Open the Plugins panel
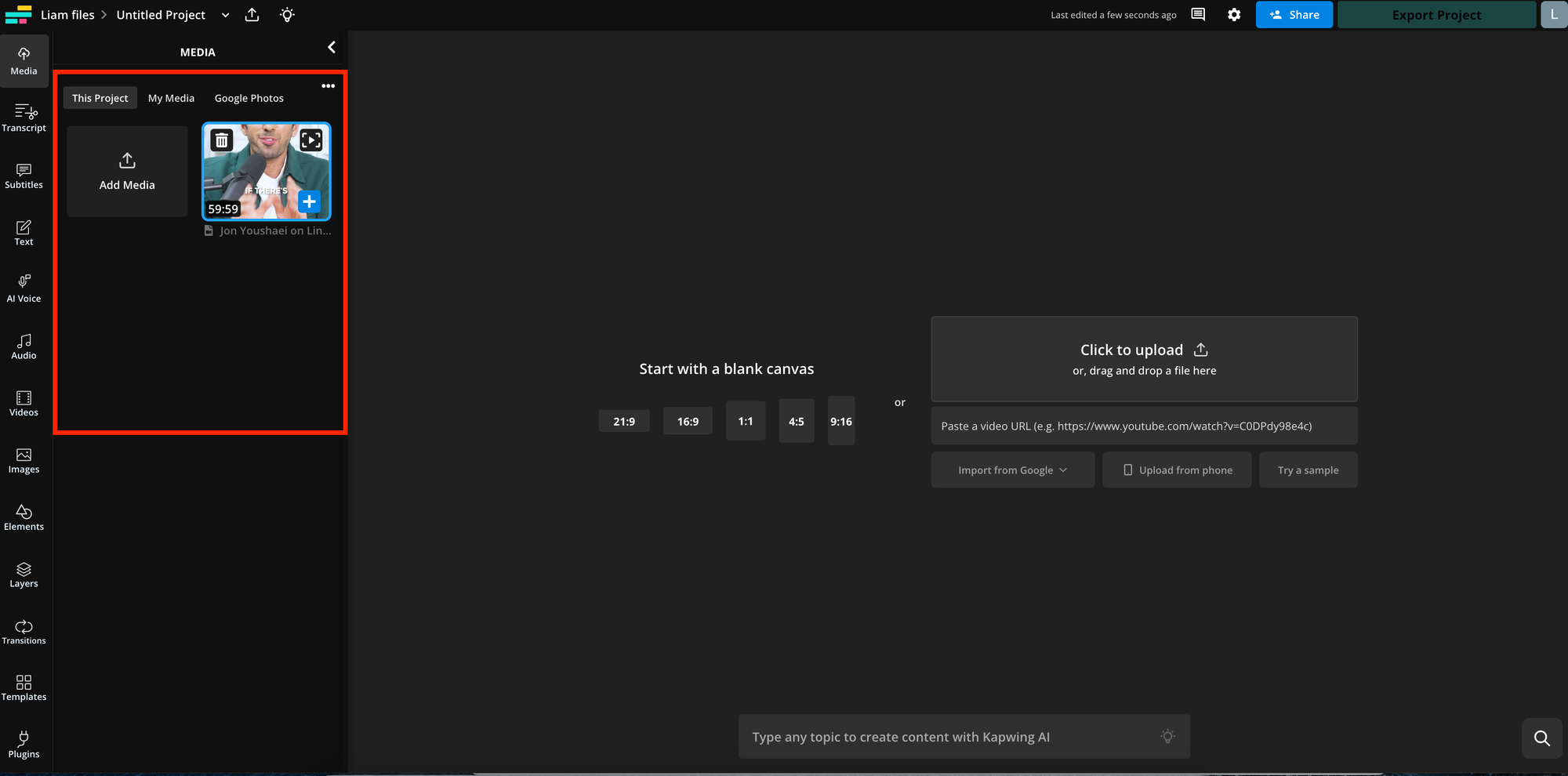Screen dimensions: 1568x776 pos(24,744)
